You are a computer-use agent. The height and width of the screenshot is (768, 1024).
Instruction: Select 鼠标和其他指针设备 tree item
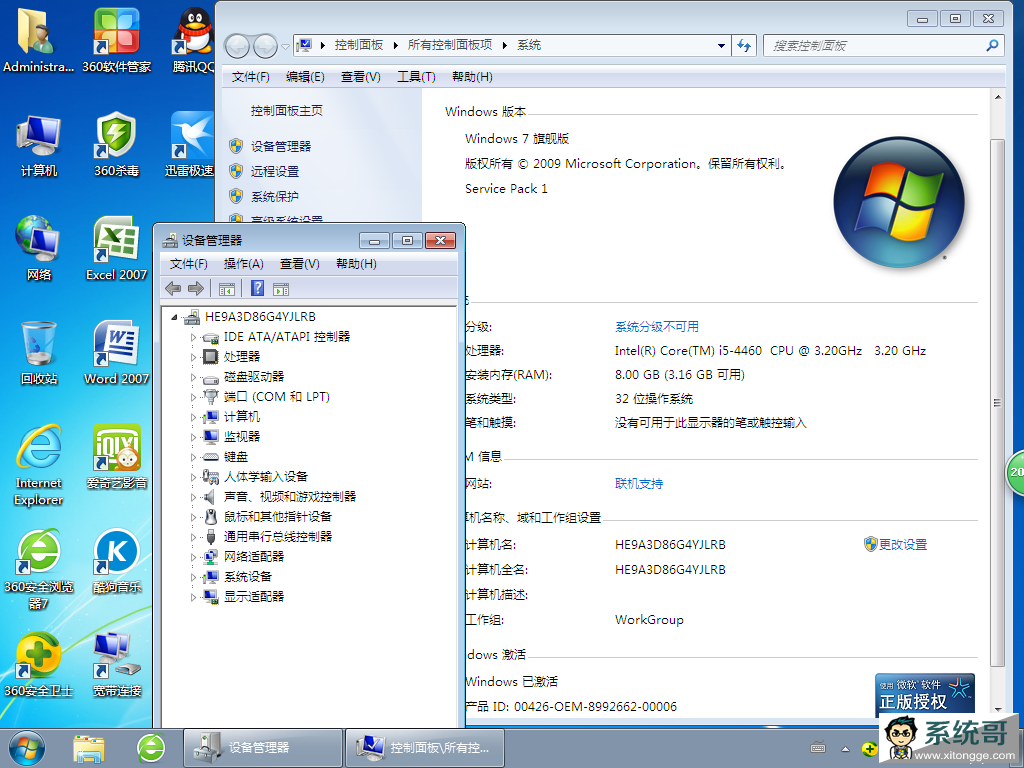pyautogui.click(x=278, y=517)
